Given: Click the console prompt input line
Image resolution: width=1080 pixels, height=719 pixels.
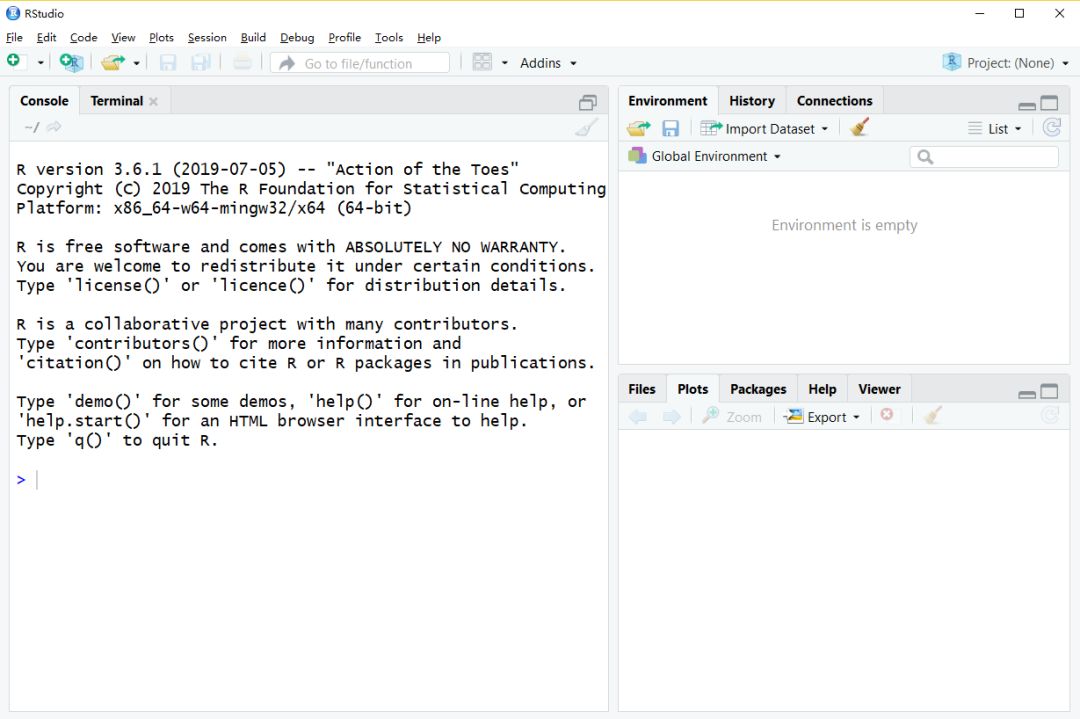Looking at the screenshot, I should coord(309,479).
